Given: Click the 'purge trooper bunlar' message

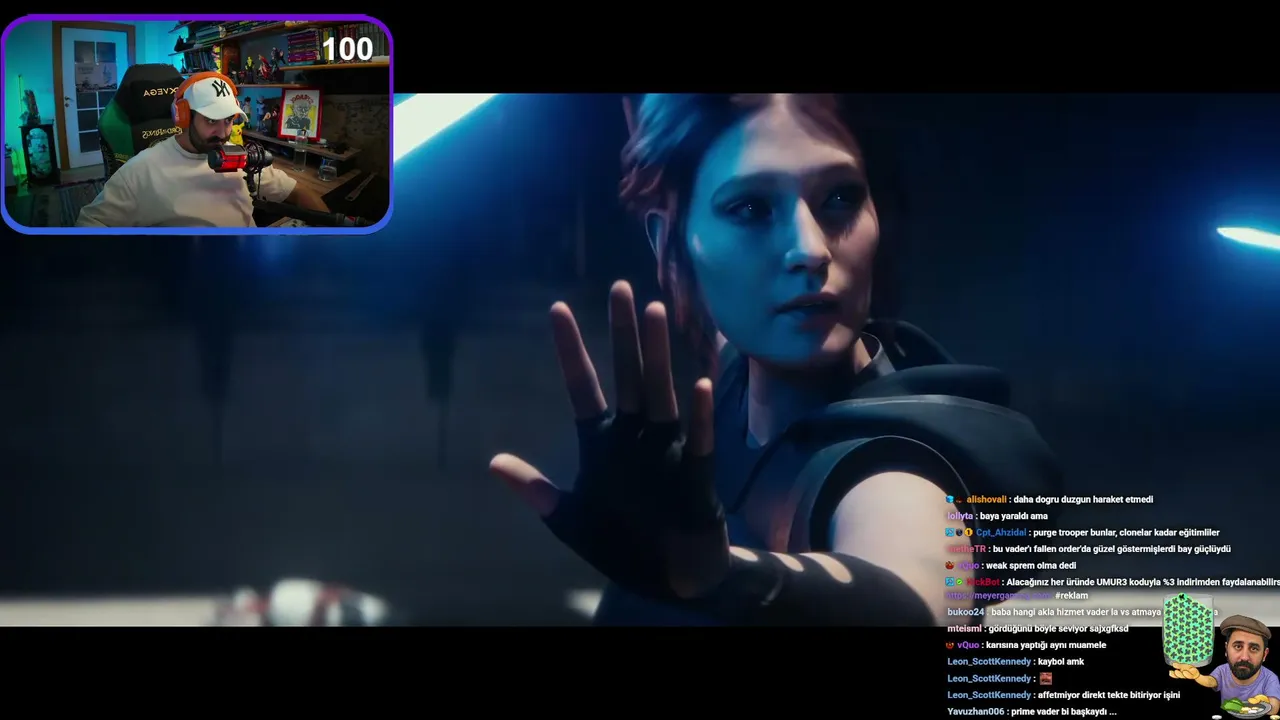Looking at the screenshot, I should pos(1127,533).
